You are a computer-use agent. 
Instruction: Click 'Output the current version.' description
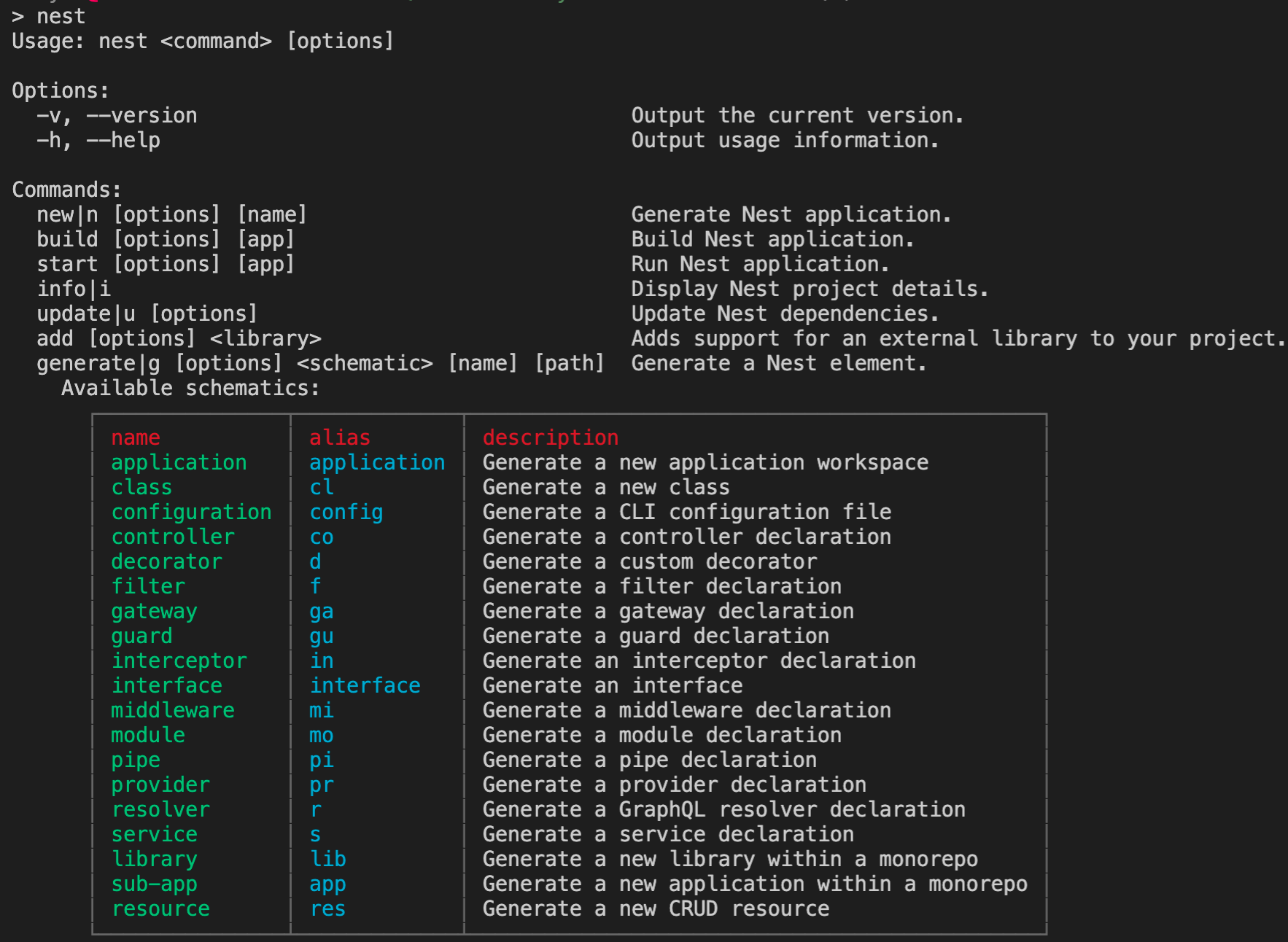tap(797, 116)
